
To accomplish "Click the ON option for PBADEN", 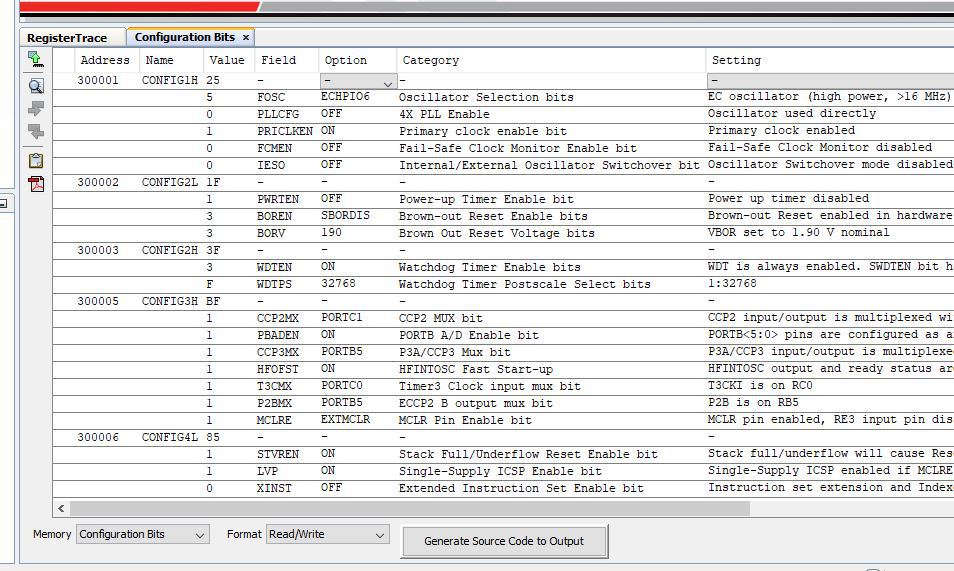I will coord(328,335).
